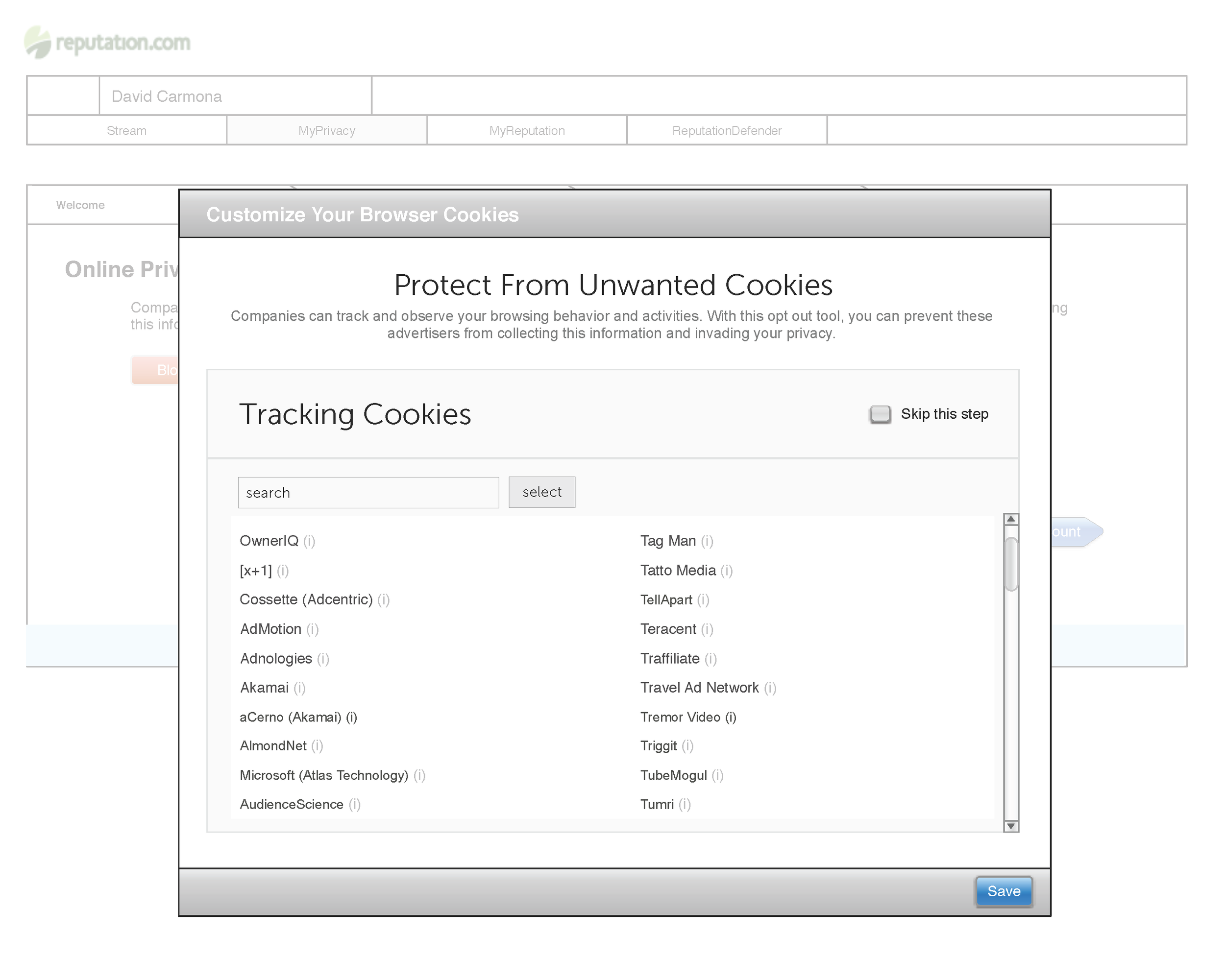Select the Cossette (Adcentric) entry
The image size is (1225, 980).
[x=306, y=600]
